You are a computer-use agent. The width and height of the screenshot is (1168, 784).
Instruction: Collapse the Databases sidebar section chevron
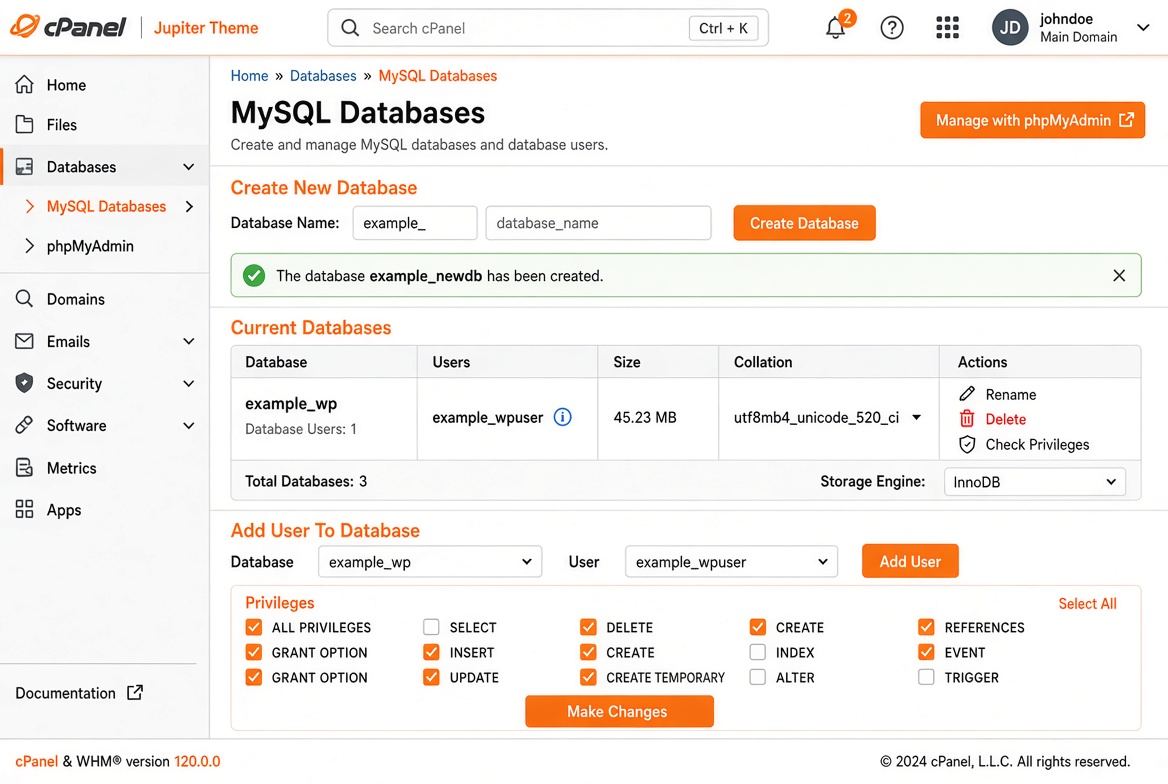click(x=189, y=167)
